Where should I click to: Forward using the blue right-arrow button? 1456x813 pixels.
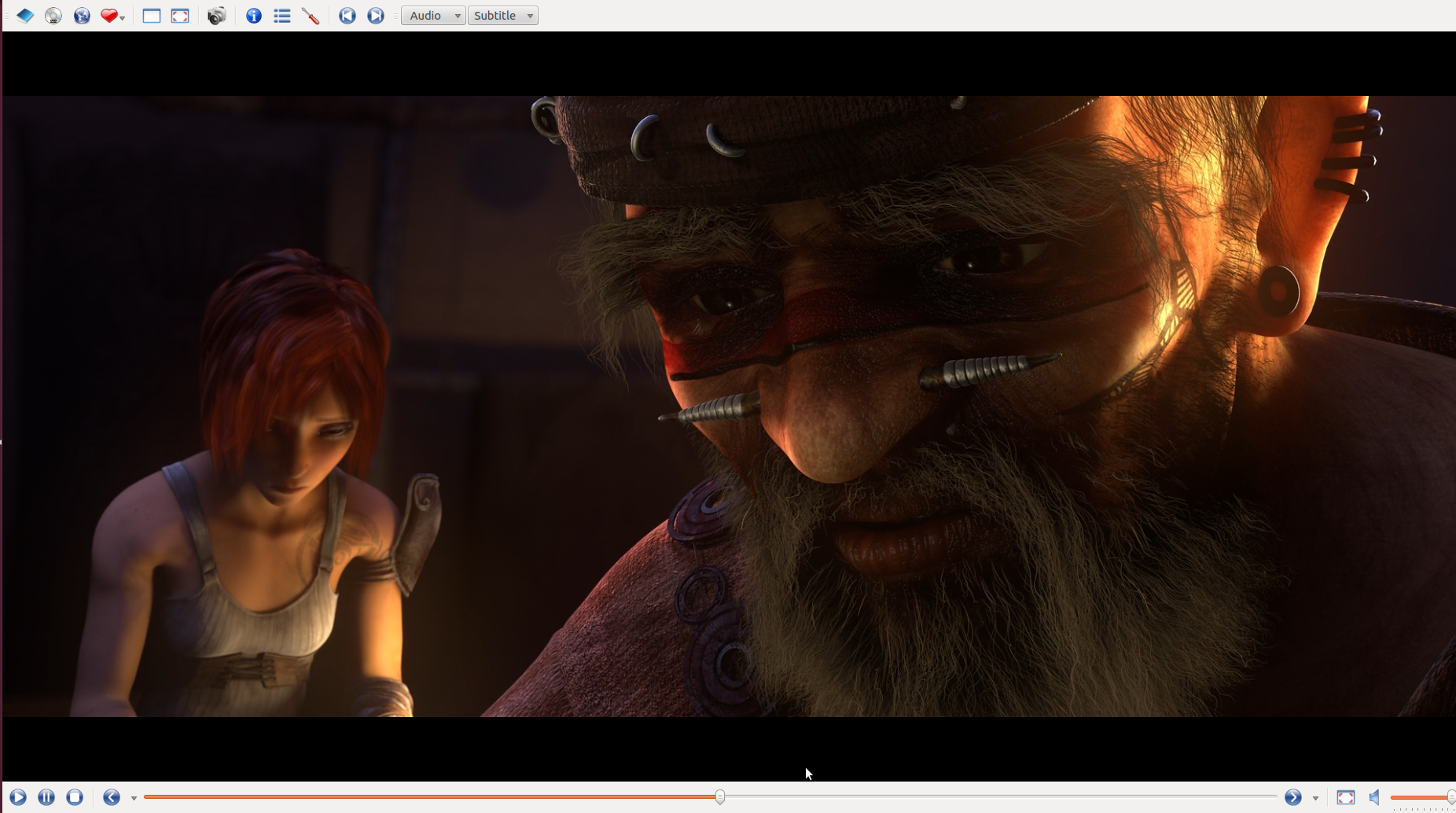point(1293,797)
